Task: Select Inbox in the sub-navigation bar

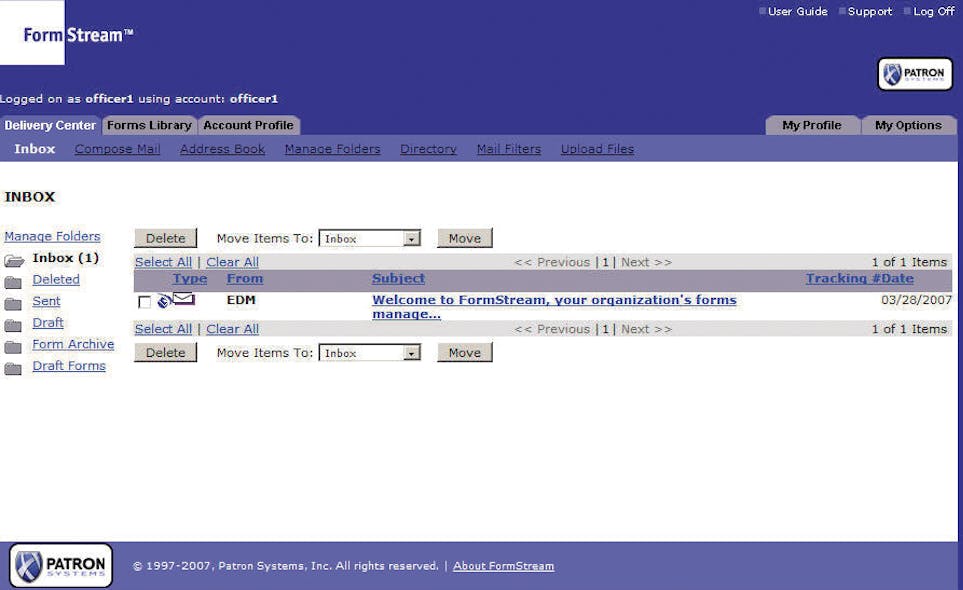Action: [34, 149]
